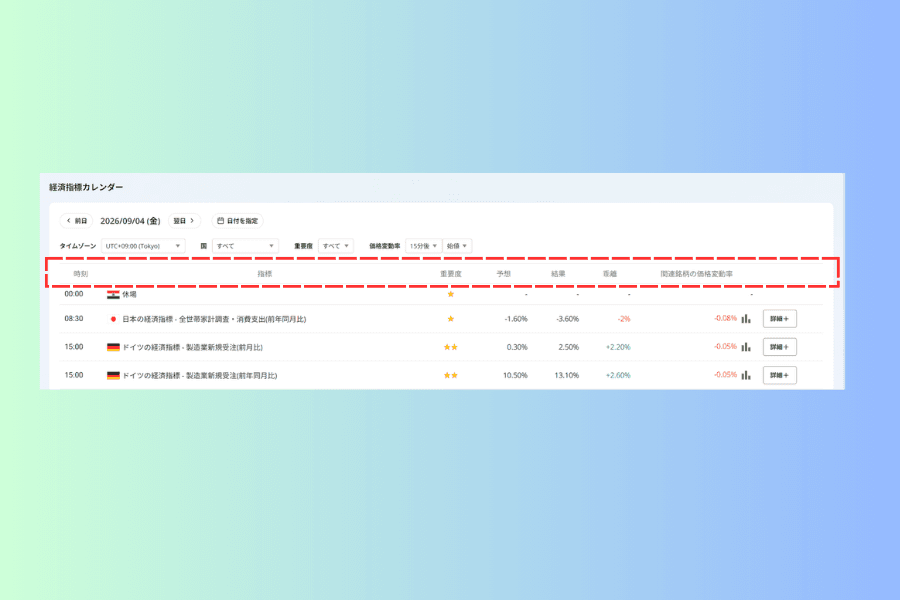Click the result value 2.50%
This screenshot has height=600, width=900.
(568, 347)
